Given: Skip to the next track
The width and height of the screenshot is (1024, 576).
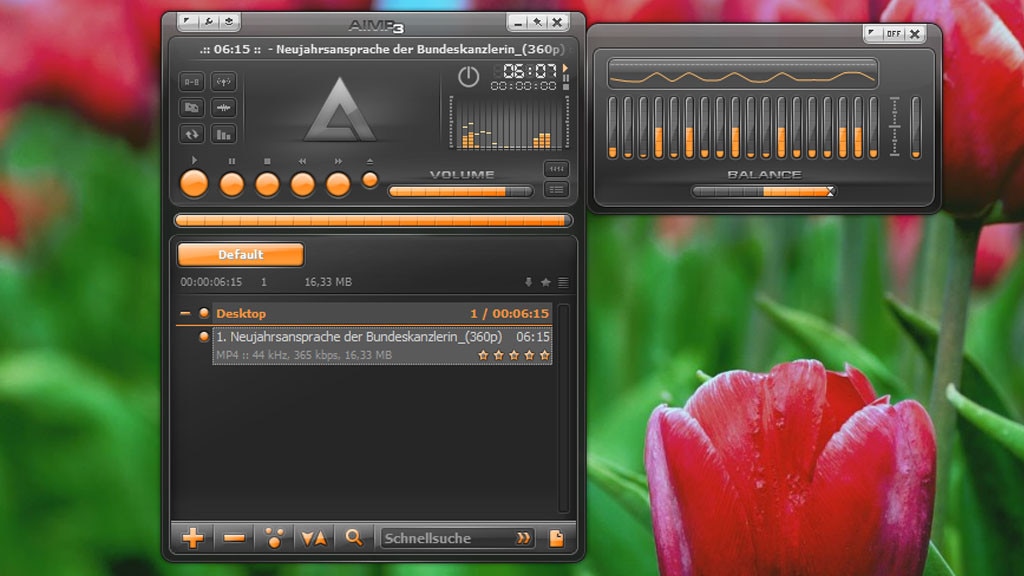Looking at the screenshot, I should click(338, 184).
